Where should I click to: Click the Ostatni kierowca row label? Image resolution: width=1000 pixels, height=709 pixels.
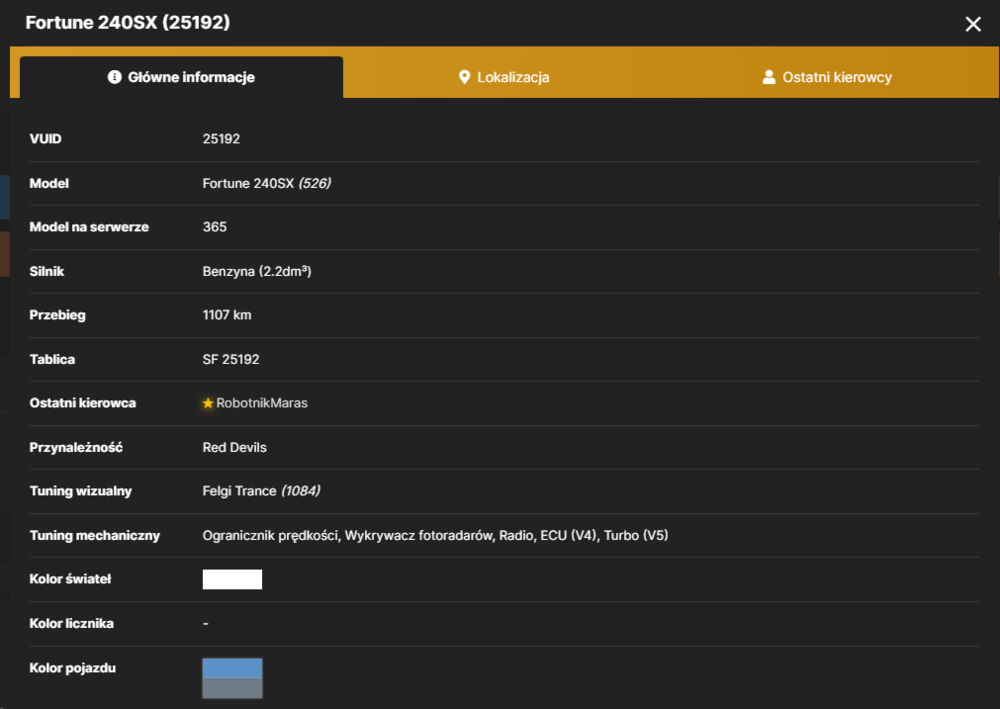click(x=83, y=403)
